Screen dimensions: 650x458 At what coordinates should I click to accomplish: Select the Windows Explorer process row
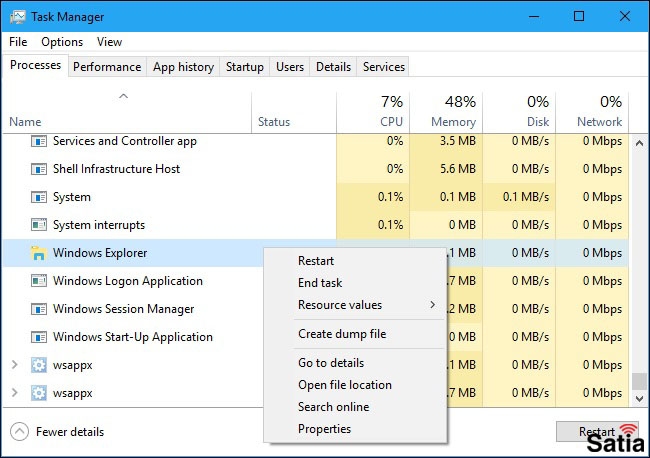pyautogui.click(x=315, y=253)
